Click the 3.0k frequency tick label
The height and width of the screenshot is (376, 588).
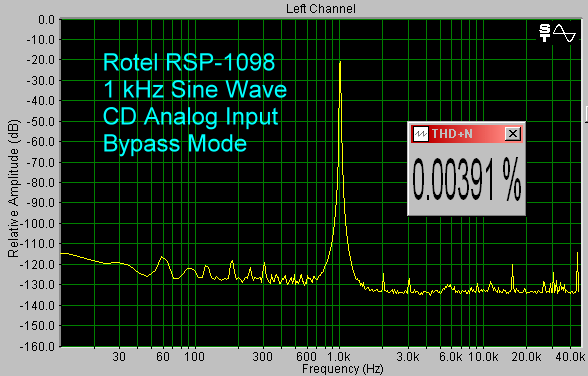[x=408, y=357]
